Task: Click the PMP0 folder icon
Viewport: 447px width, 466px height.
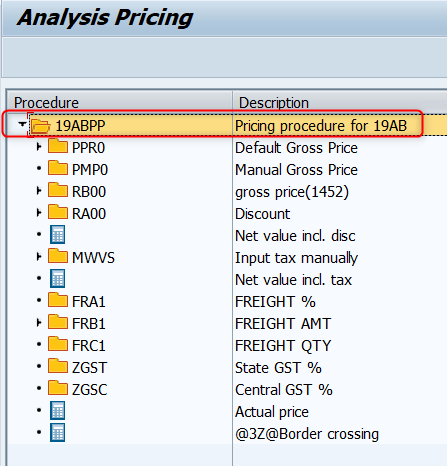Action: point(58,168)
